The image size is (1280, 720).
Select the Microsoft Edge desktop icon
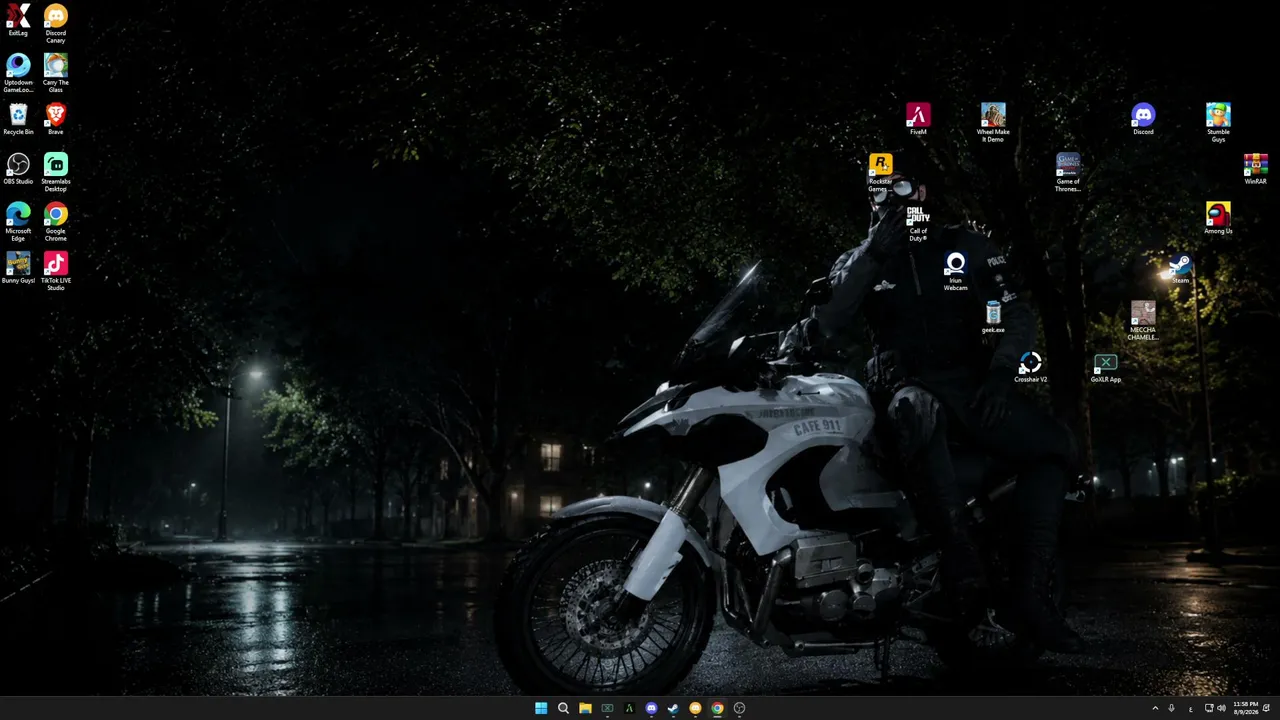[x=18, y=222]
